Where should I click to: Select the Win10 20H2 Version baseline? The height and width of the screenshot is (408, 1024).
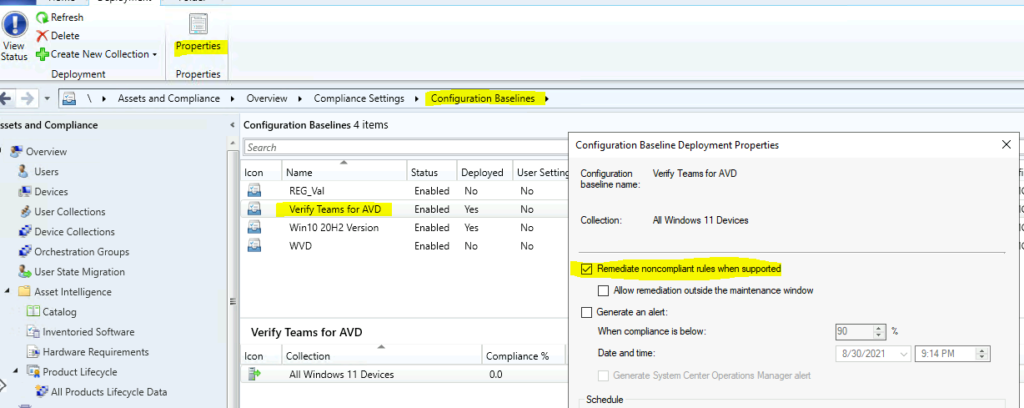[x=404, y=228]
